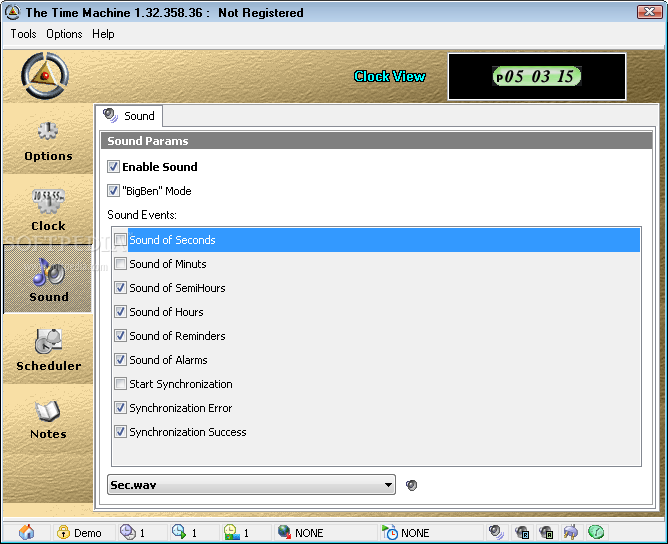Viewport: 668px width, 544px height.
Task: Click NONE next to the alarm clock icon
Action: tap(415, 533)
